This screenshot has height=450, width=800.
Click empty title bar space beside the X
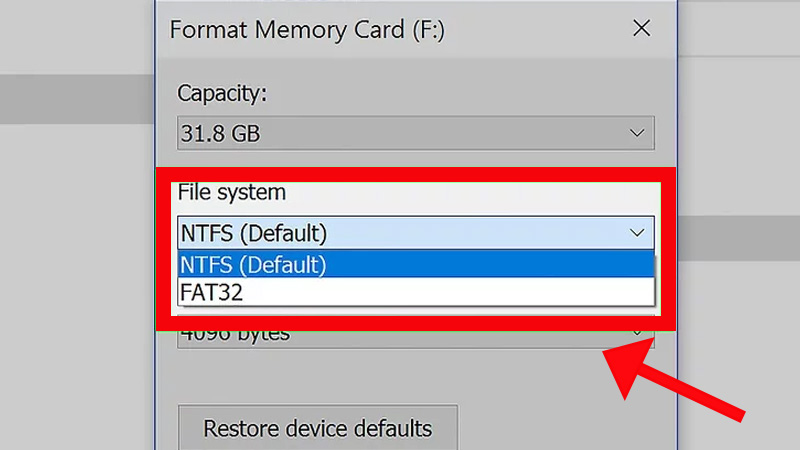540,29
